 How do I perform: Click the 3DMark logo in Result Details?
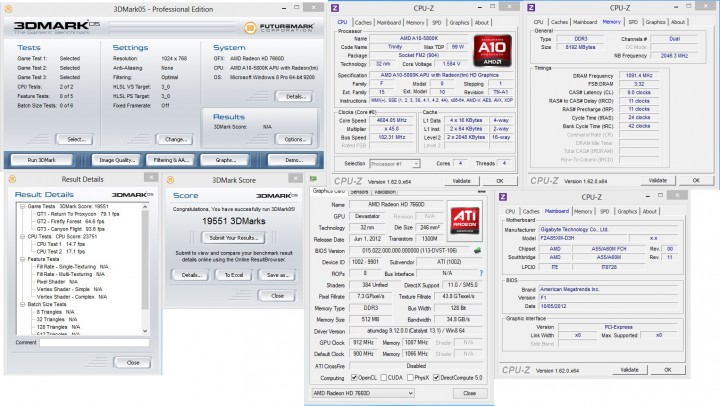[x=132, y=195]
